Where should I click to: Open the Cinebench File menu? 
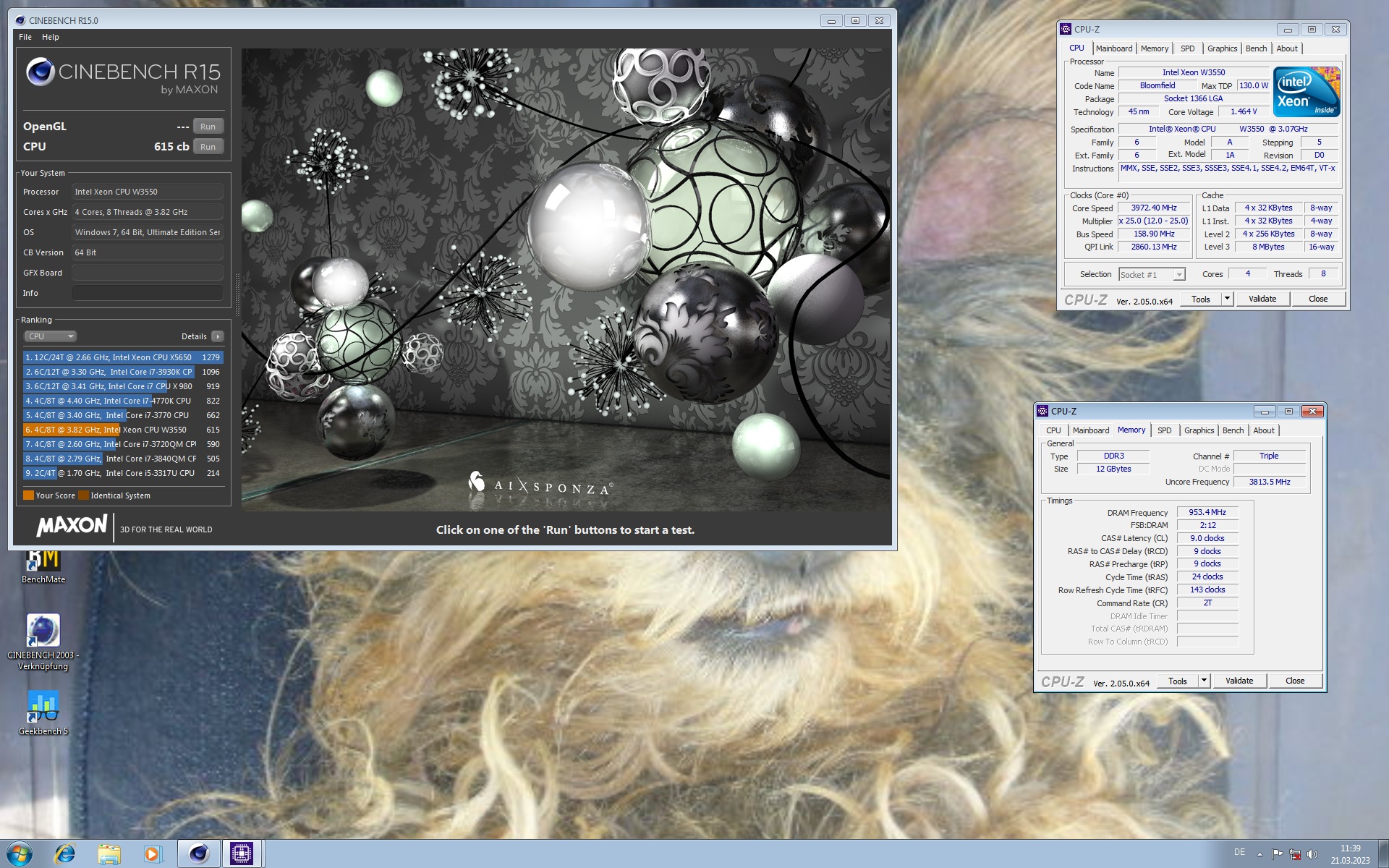pos(25,37)
